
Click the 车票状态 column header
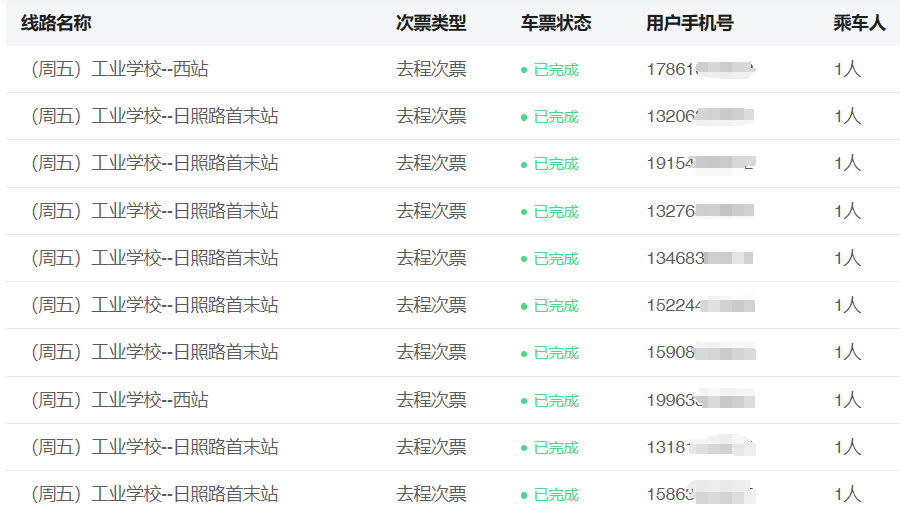(556, 23)
